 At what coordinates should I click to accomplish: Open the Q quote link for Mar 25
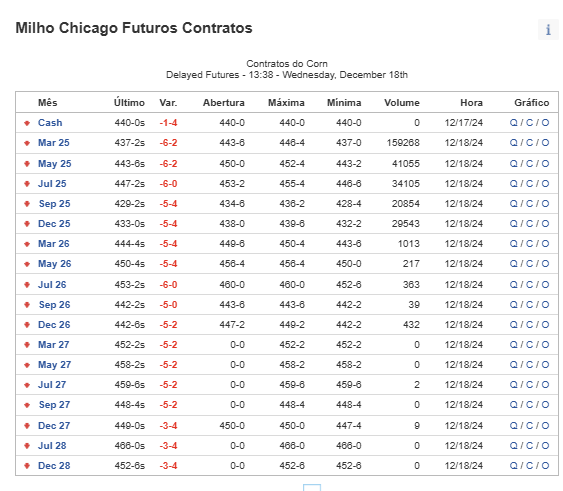pyautogui.click(x=513, y=143)
